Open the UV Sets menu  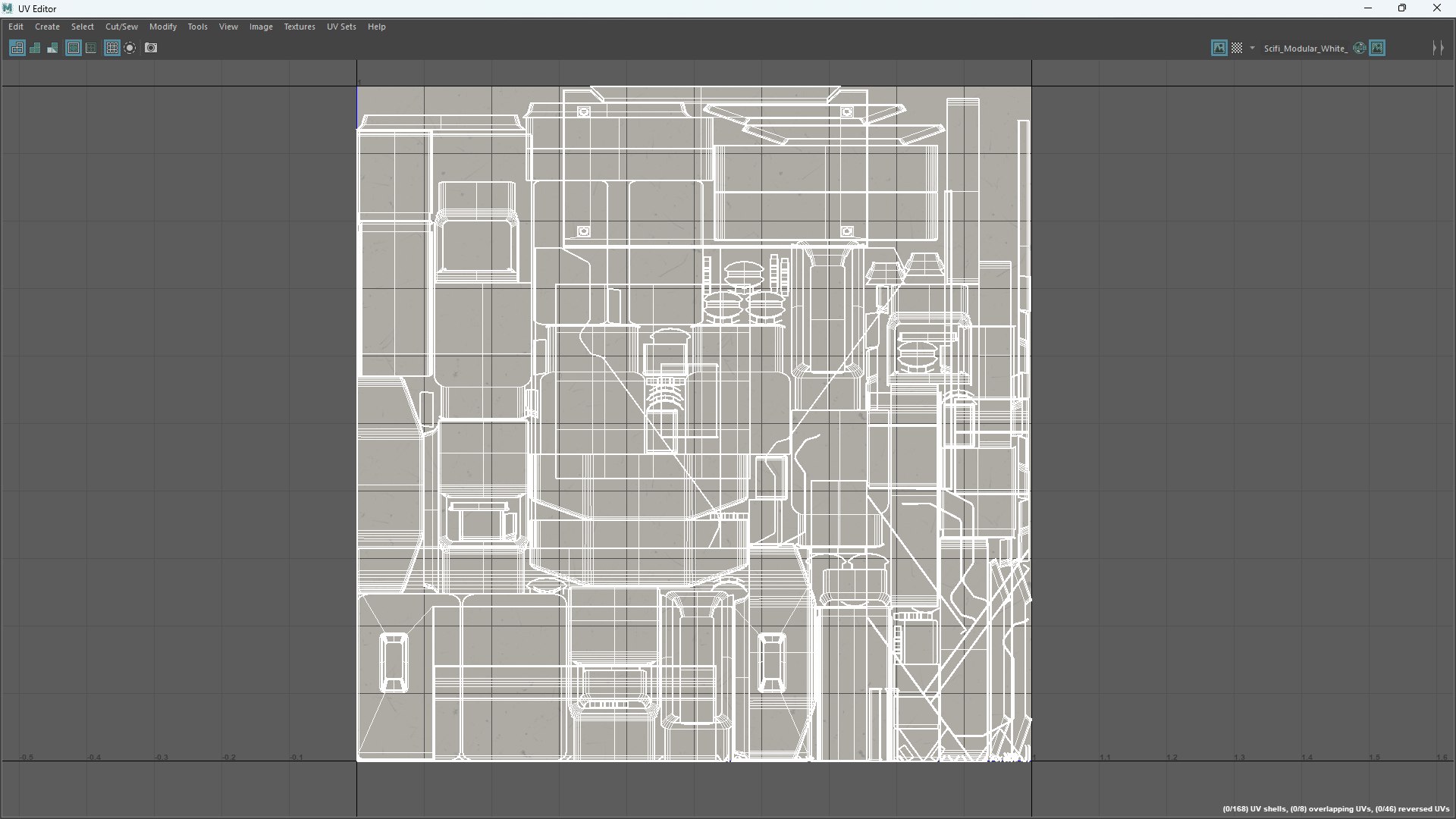[x=341, y=27]
